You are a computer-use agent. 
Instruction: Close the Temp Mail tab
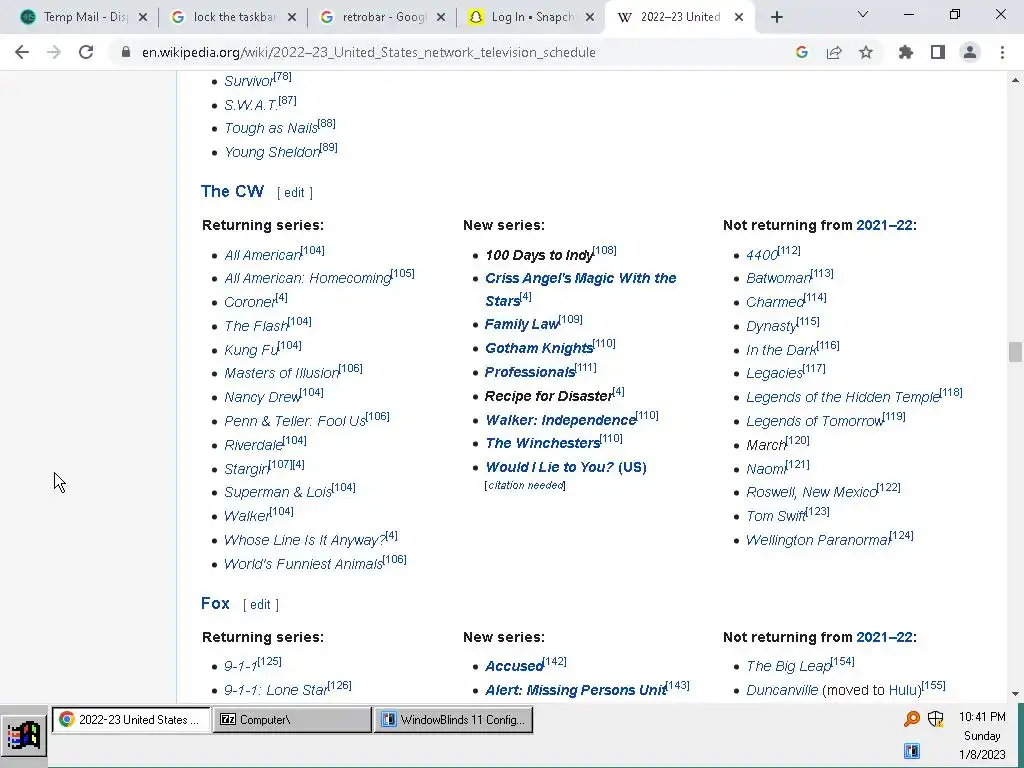pos(143,18)
